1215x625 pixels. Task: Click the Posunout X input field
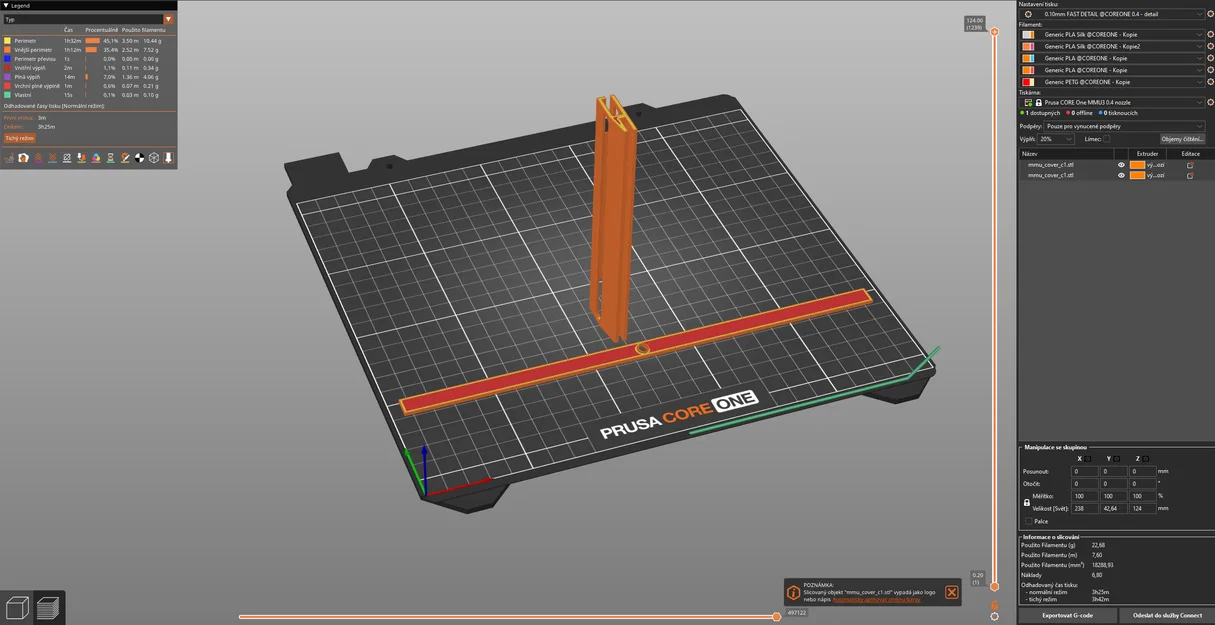[1084, 471]
